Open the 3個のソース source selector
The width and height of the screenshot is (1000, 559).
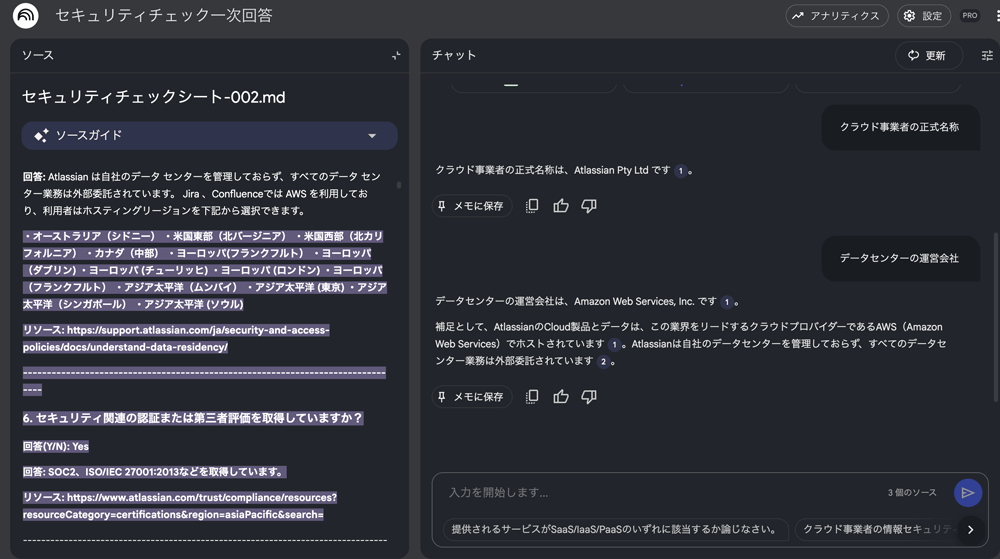tap(911, 493)
